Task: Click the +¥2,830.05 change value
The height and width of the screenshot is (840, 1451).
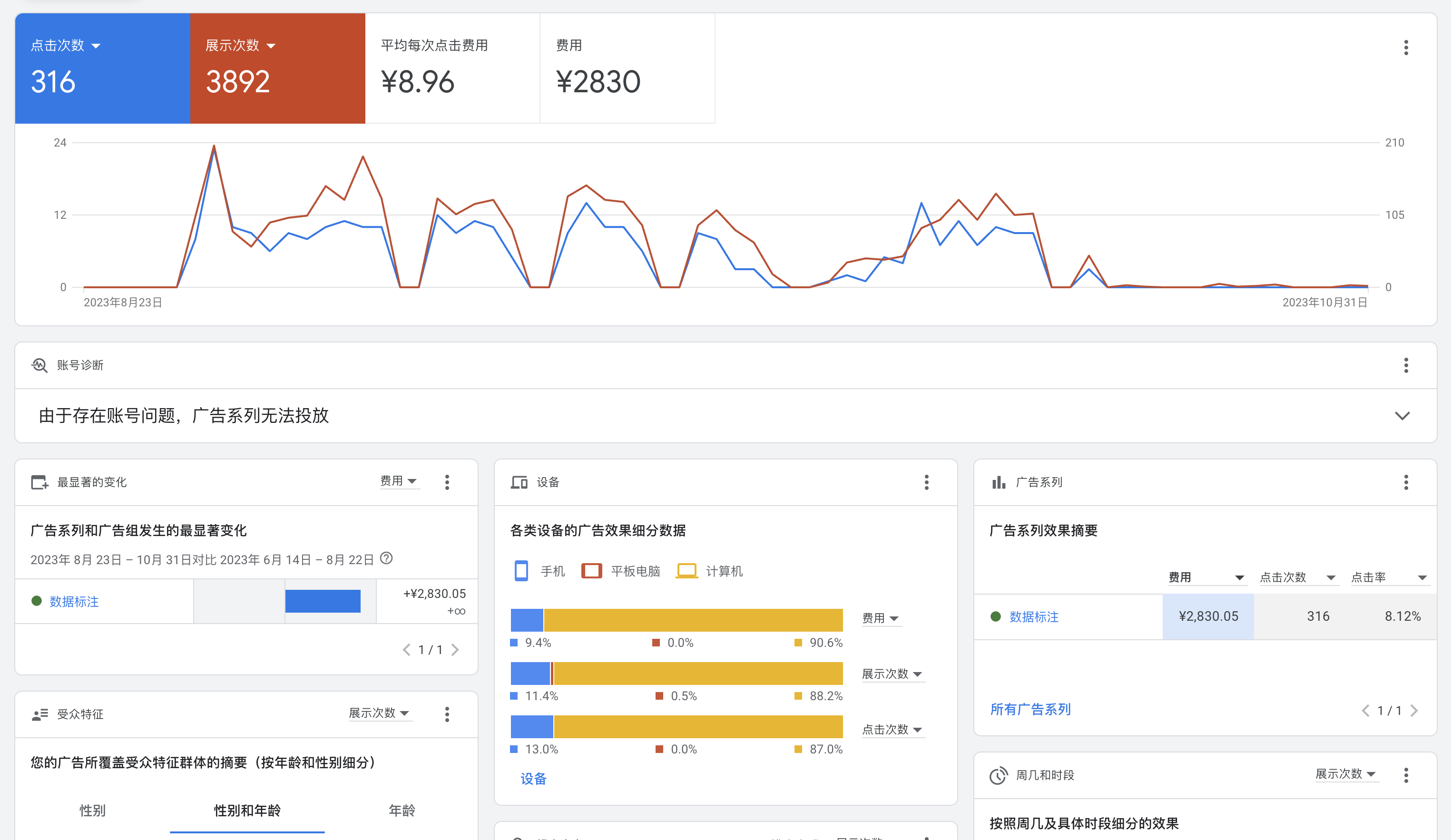Action: [x=435, y=594]
